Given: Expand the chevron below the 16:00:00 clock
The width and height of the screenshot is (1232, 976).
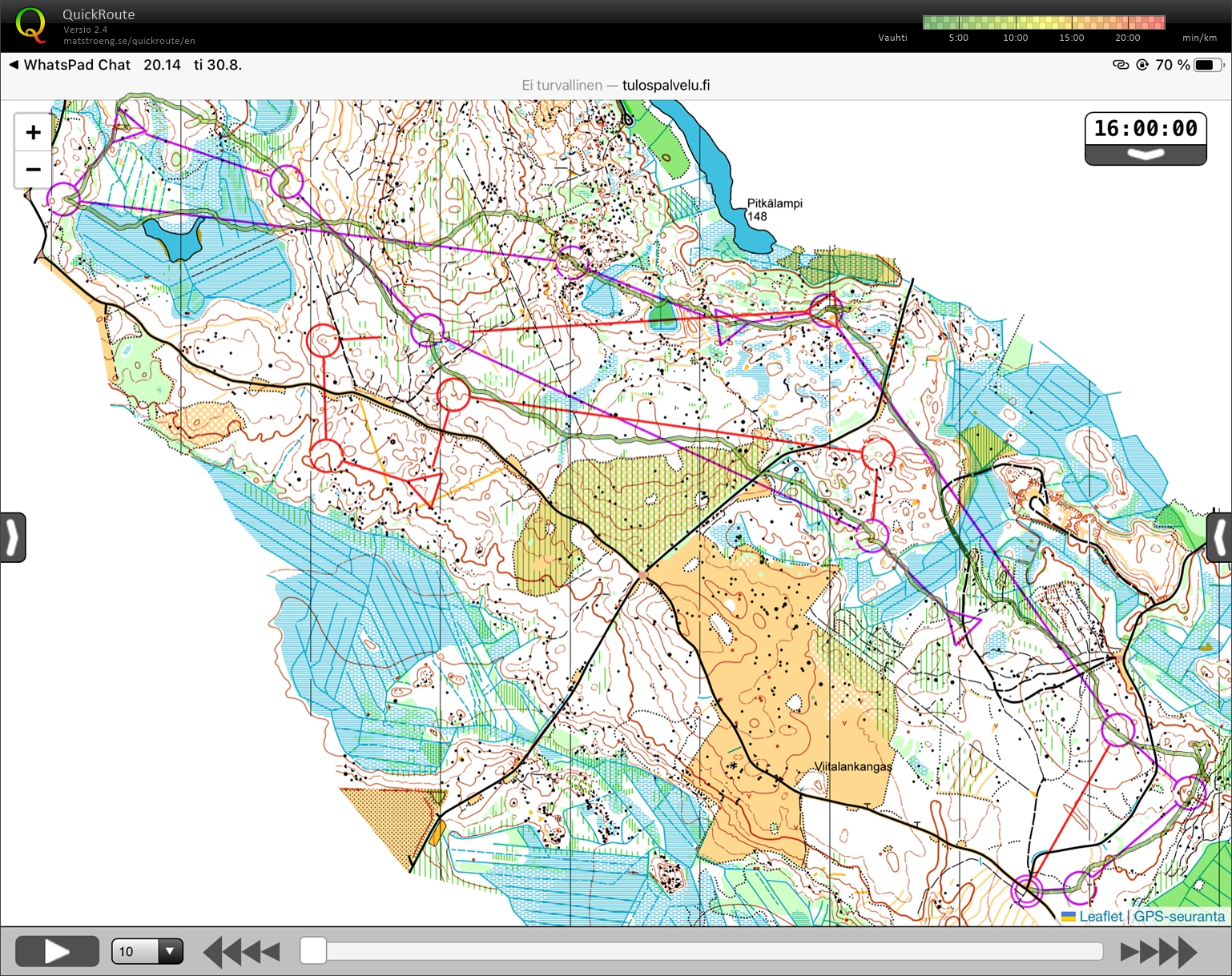Looking at the screenshot, I should (x=1145, y=155).
